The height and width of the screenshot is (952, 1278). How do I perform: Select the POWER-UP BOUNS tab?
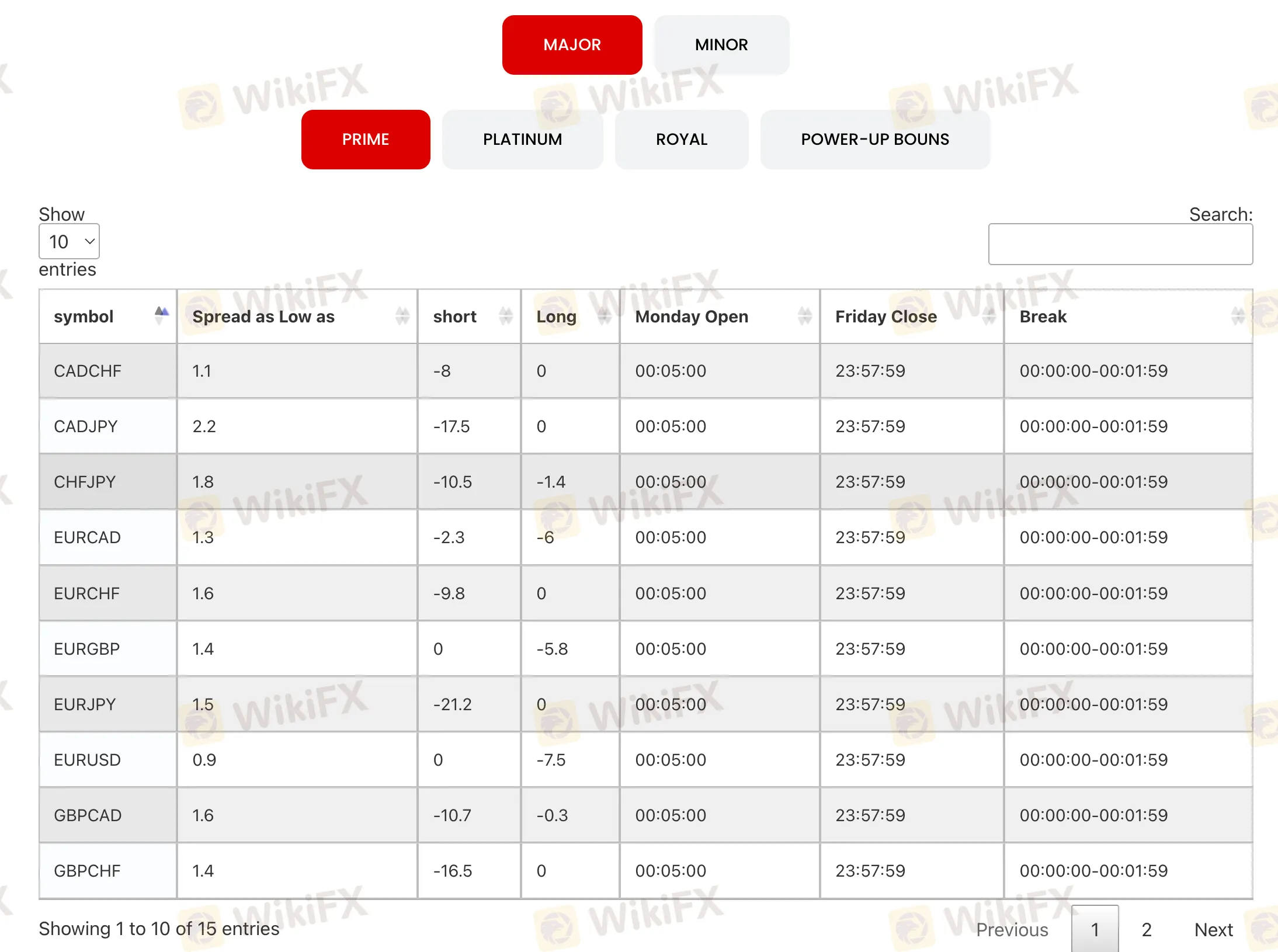point(874,140)
